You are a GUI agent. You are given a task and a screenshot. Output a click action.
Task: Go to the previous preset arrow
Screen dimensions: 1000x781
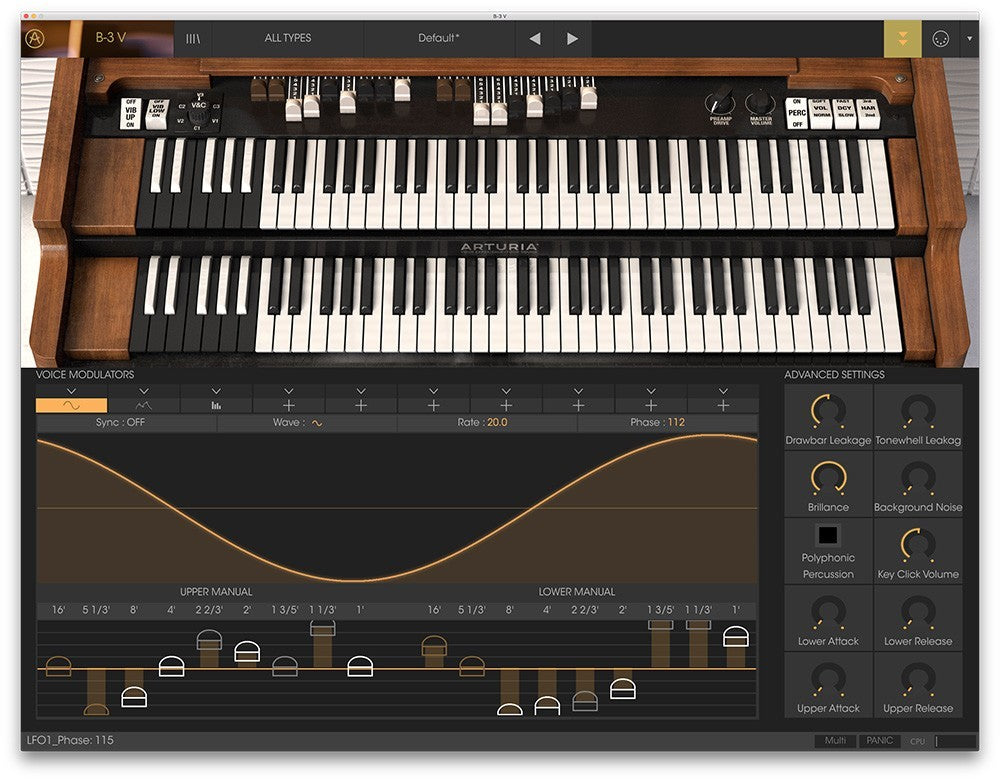[535, 38]
